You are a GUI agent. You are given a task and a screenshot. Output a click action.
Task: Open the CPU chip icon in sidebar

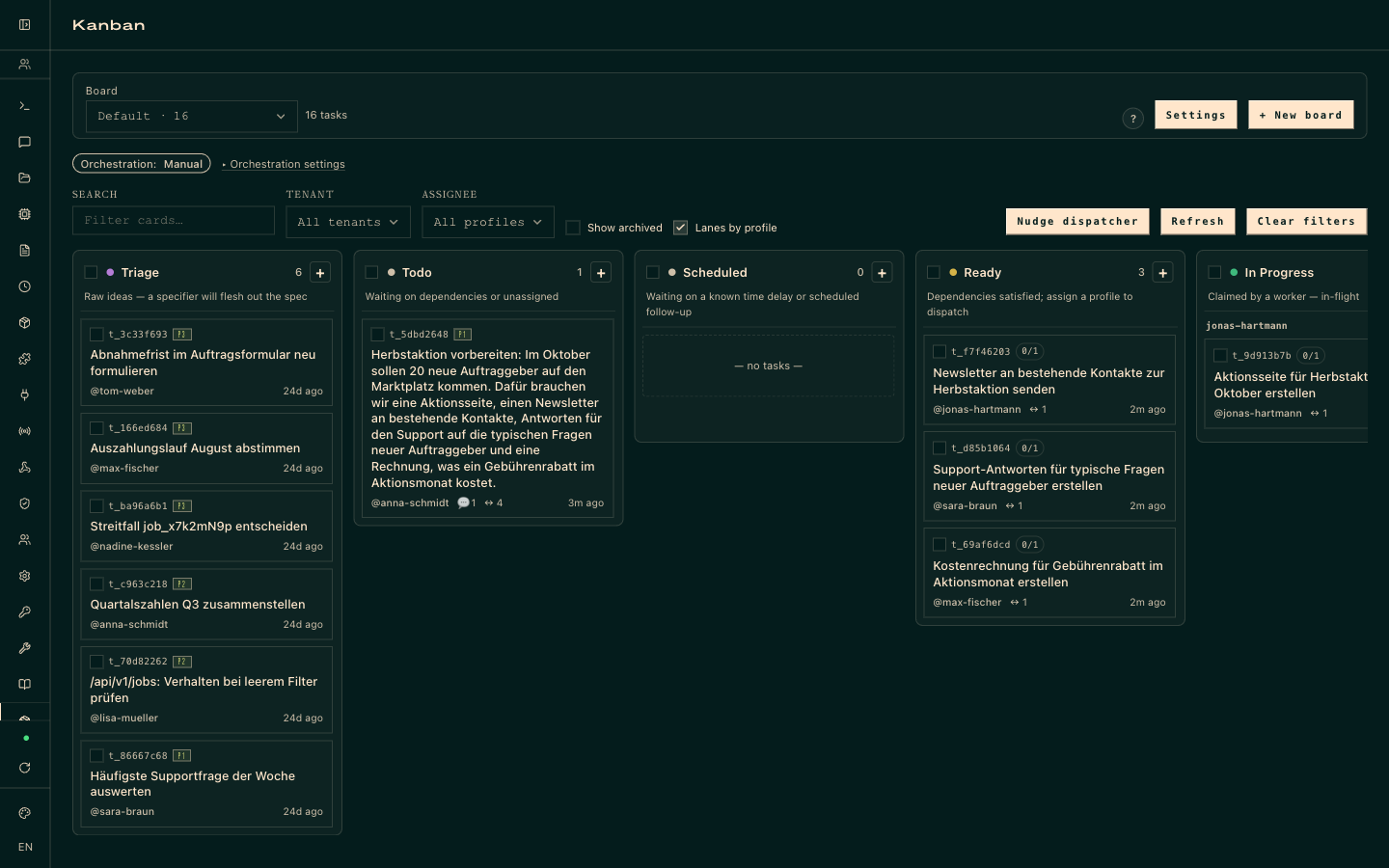(x=25, y=214)
